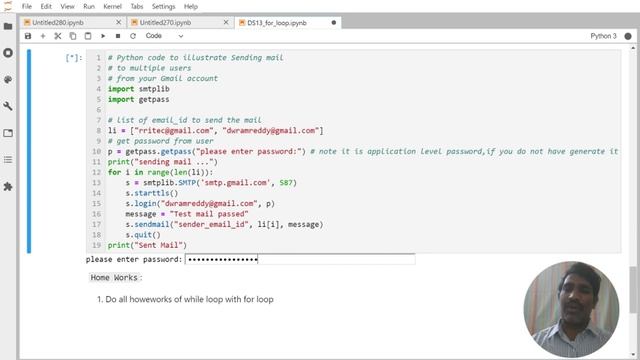Image resolution: width=640 pixels, height=360 pixels.
Task: Click the smtplib.SMTP('smtp.gmail.com', 587) line
Action: [x=211, y=183]
